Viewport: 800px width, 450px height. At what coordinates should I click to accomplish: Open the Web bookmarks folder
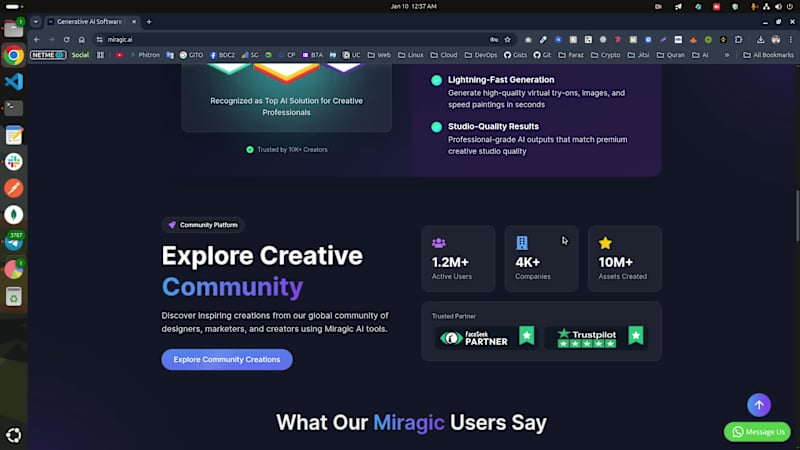click(x=379, y=55)
